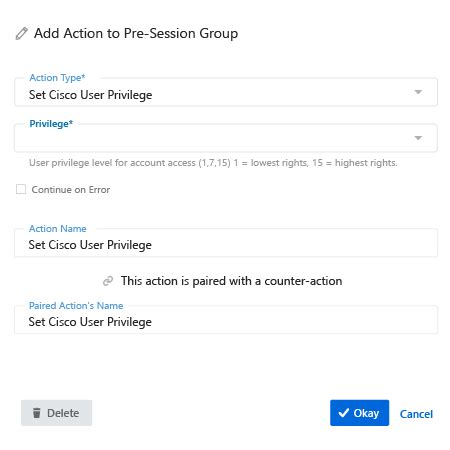The image size is (450, 450).
Task: Click the Paired Action's Name field
Action: [226, 320]
